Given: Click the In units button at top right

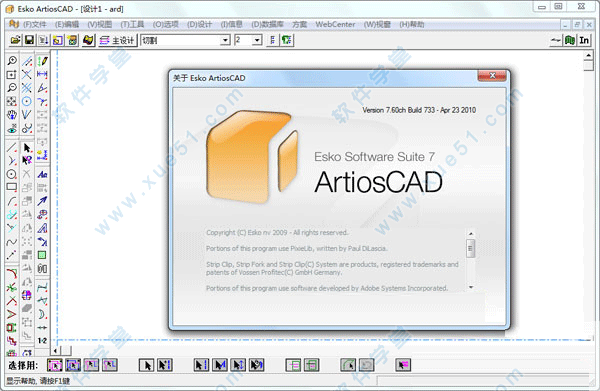Looking at the screenshot, I should [584, 40].
